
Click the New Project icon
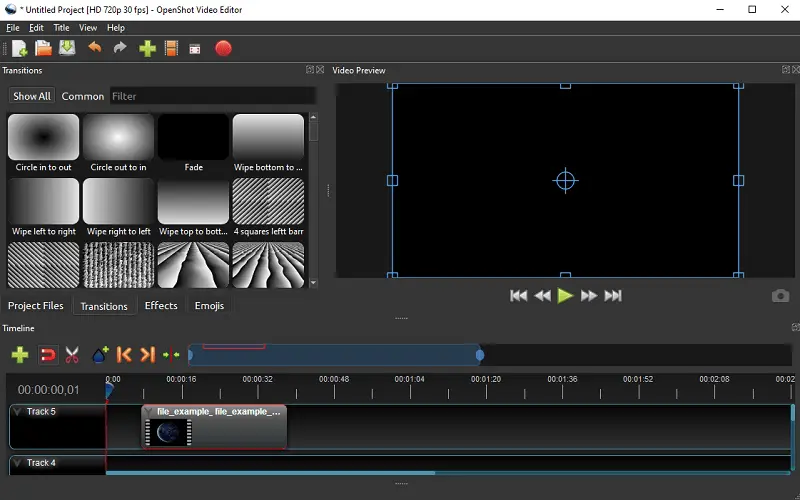(x=19, y=48)
